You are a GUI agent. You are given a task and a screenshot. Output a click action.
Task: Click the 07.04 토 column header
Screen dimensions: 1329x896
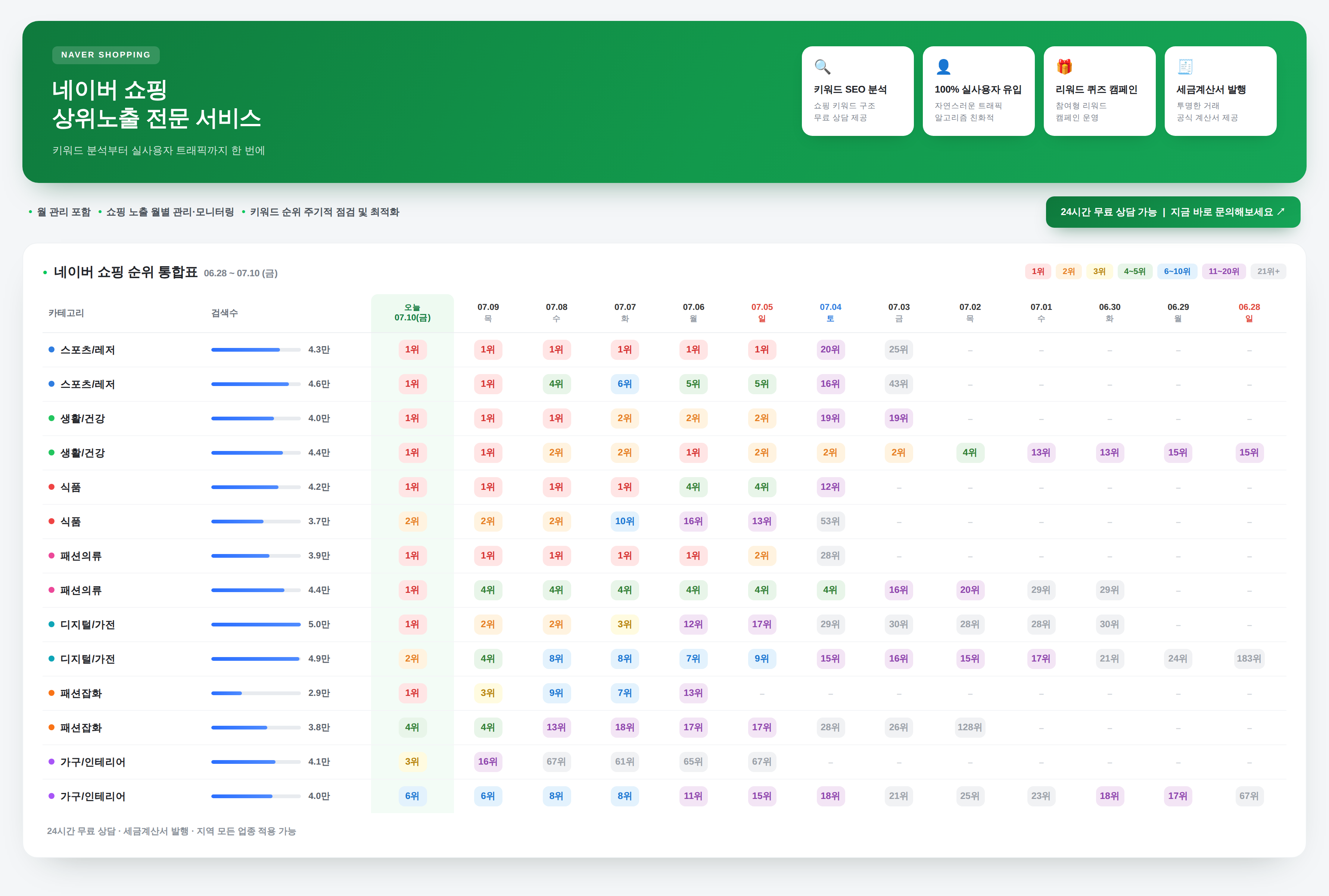coord(830,312)
